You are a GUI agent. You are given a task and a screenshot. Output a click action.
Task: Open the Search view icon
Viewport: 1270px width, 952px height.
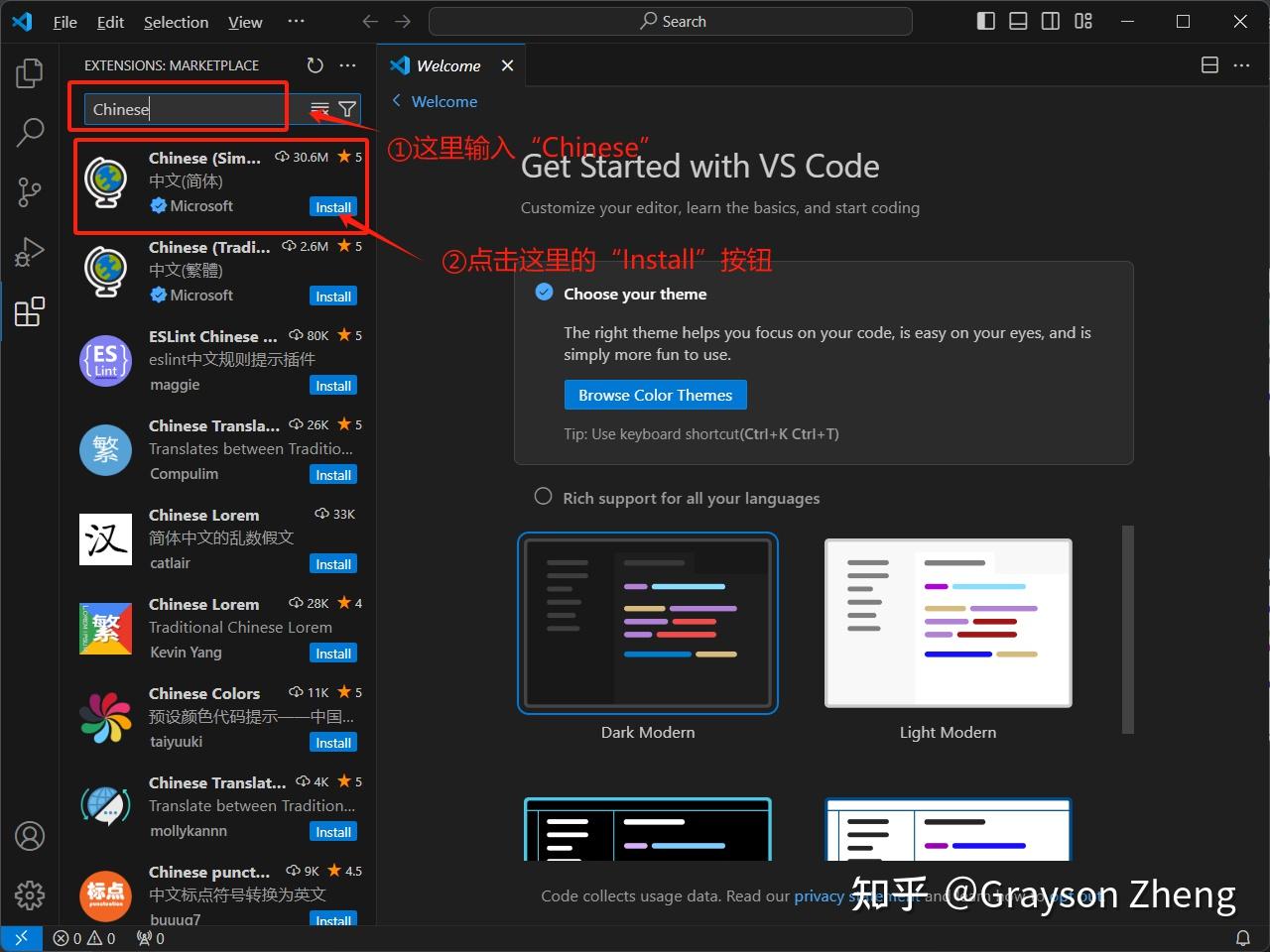(x=29, y=132)
